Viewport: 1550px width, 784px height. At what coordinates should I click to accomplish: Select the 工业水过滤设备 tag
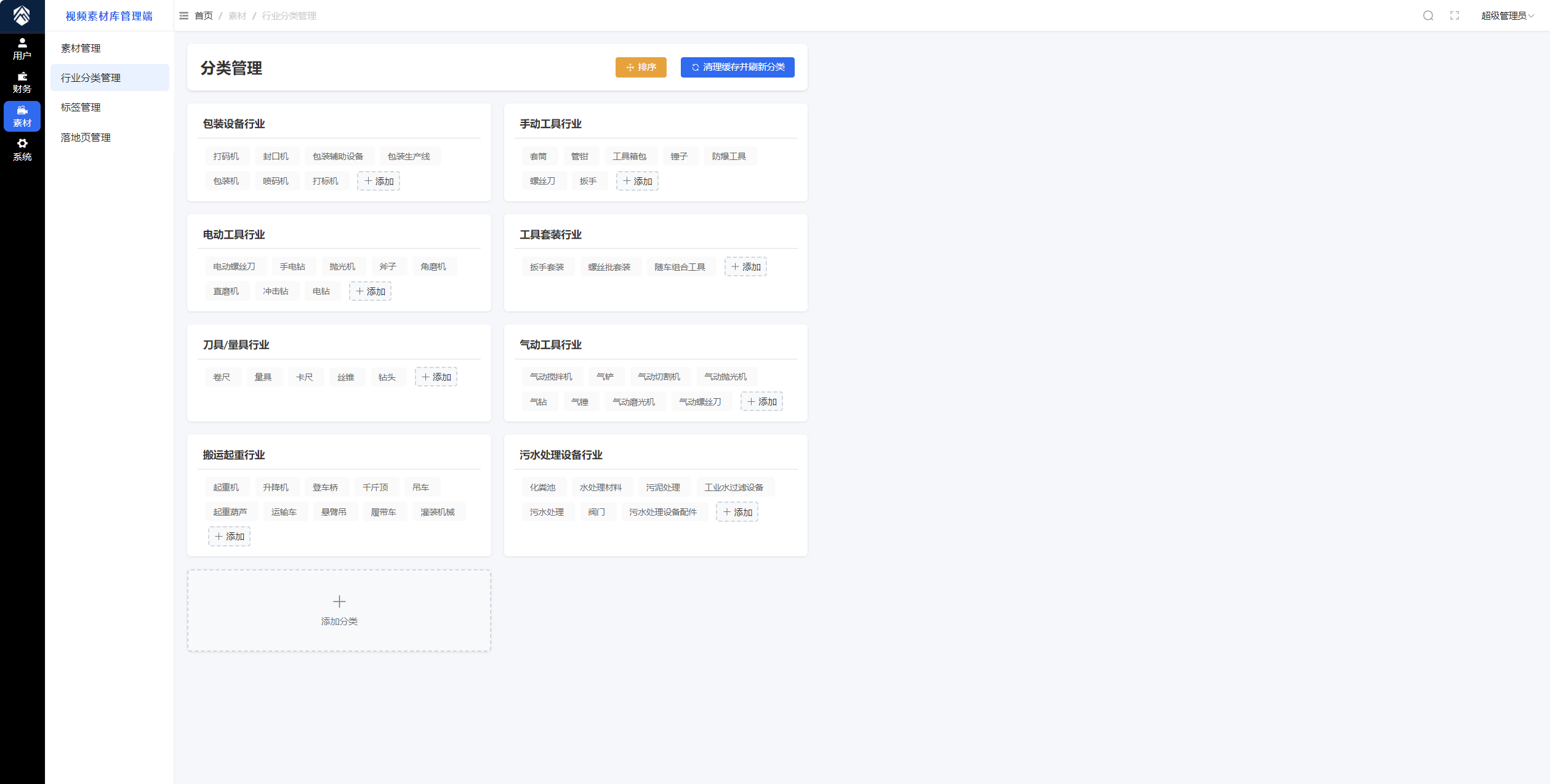tap(734, 487)
